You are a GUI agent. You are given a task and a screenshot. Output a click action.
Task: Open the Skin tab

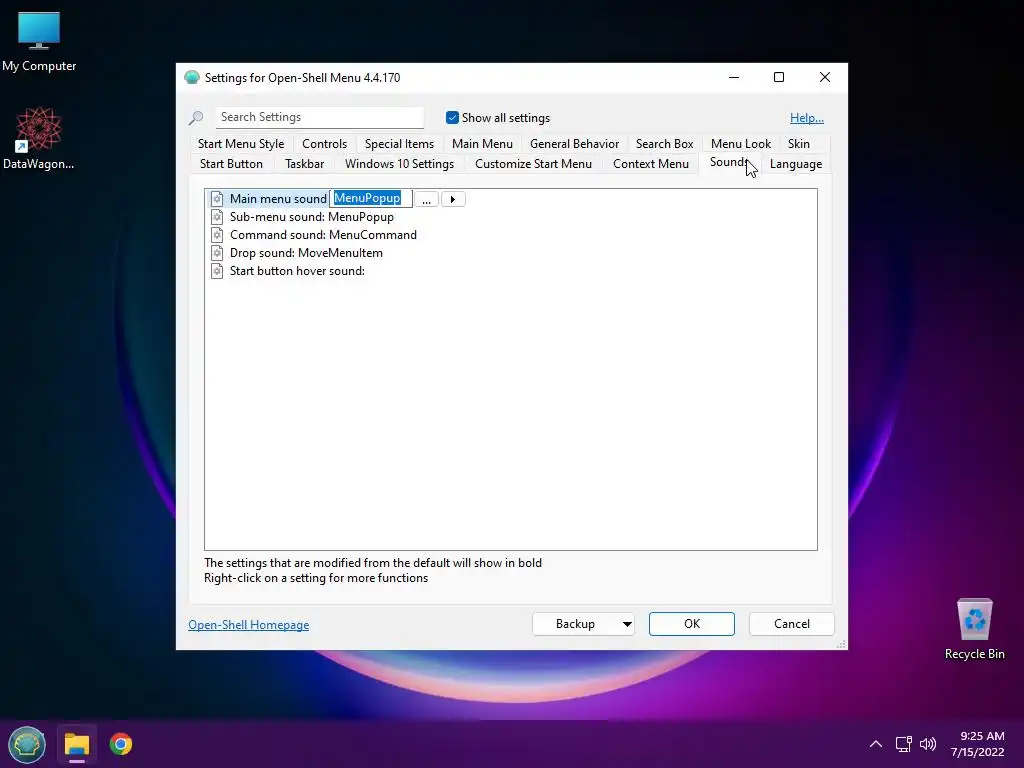799,144
